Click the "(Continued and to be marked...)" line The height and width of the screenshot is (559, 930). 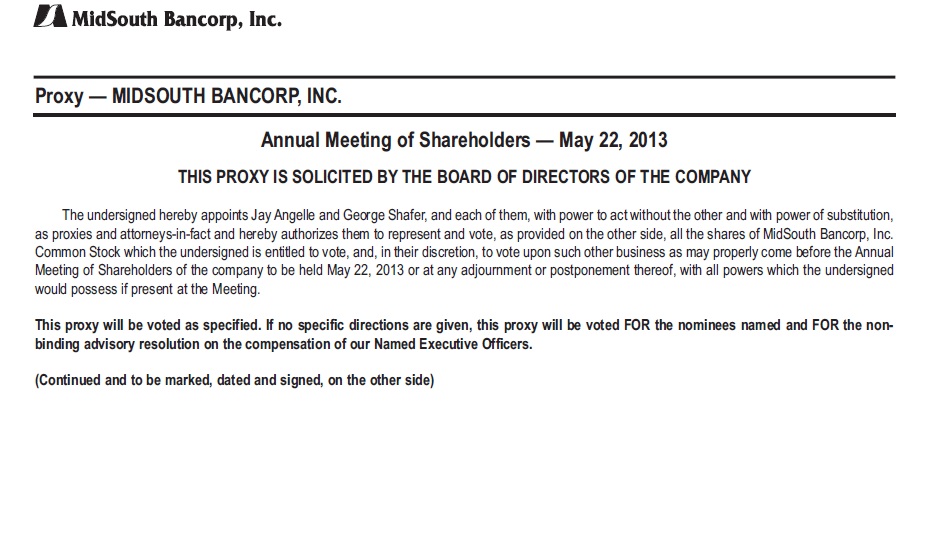tap(235, 381)
